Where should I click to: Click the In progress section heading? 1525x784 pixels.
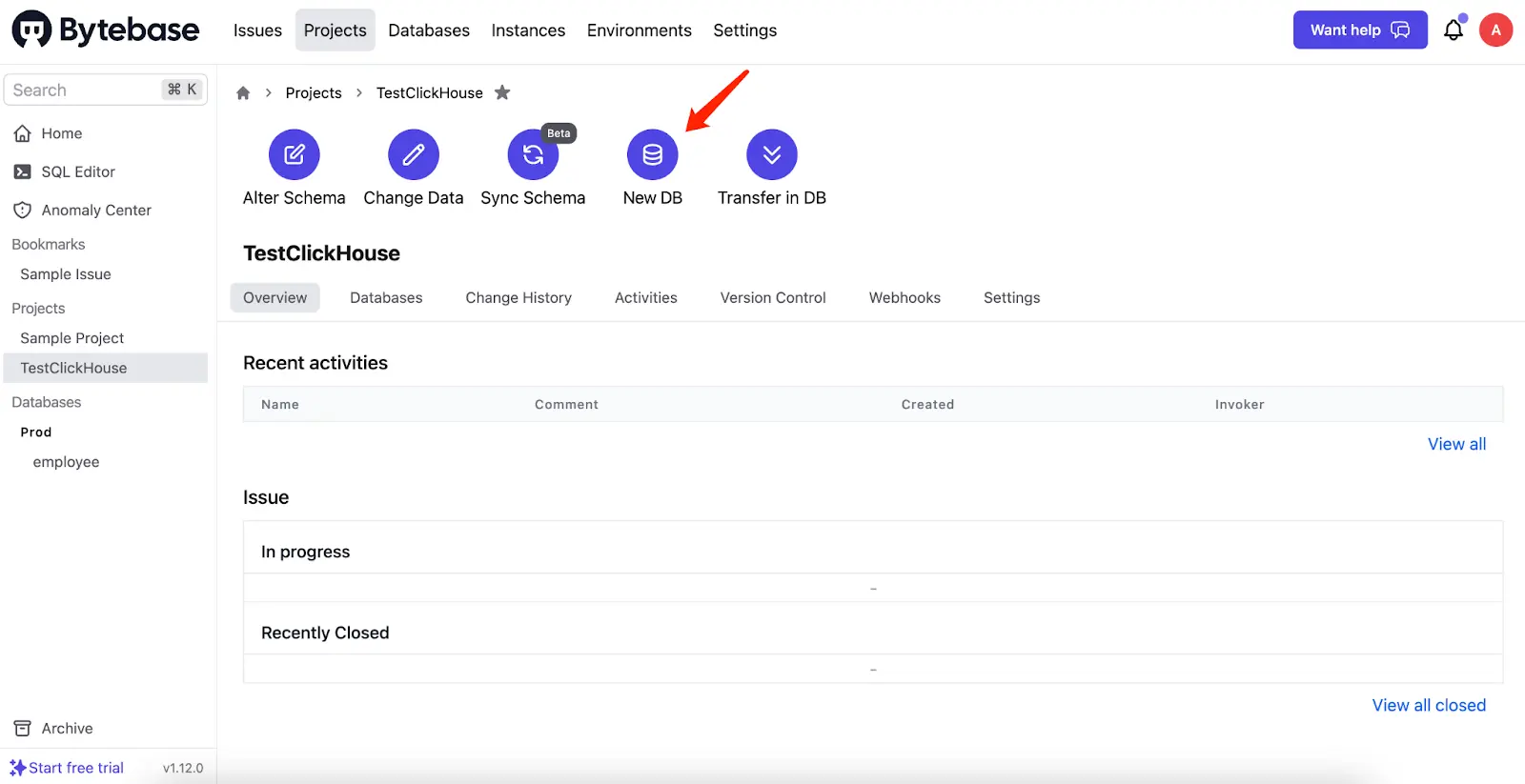(x=305, y=552)
